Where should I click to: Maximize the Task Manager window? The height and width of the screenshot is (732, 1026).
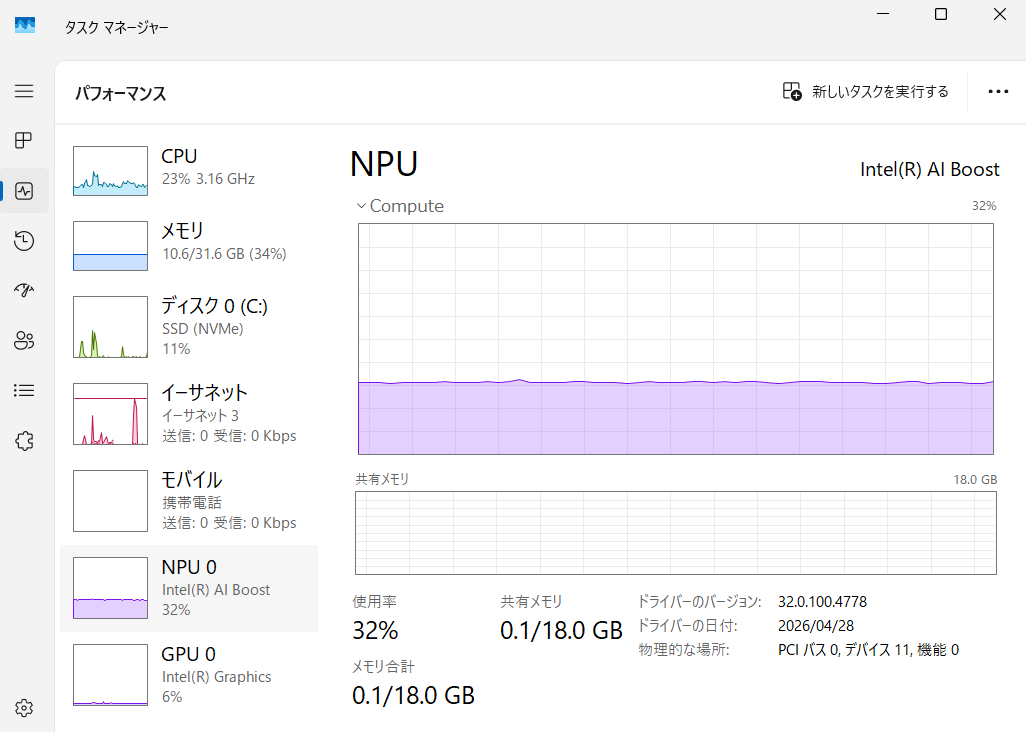941,14
